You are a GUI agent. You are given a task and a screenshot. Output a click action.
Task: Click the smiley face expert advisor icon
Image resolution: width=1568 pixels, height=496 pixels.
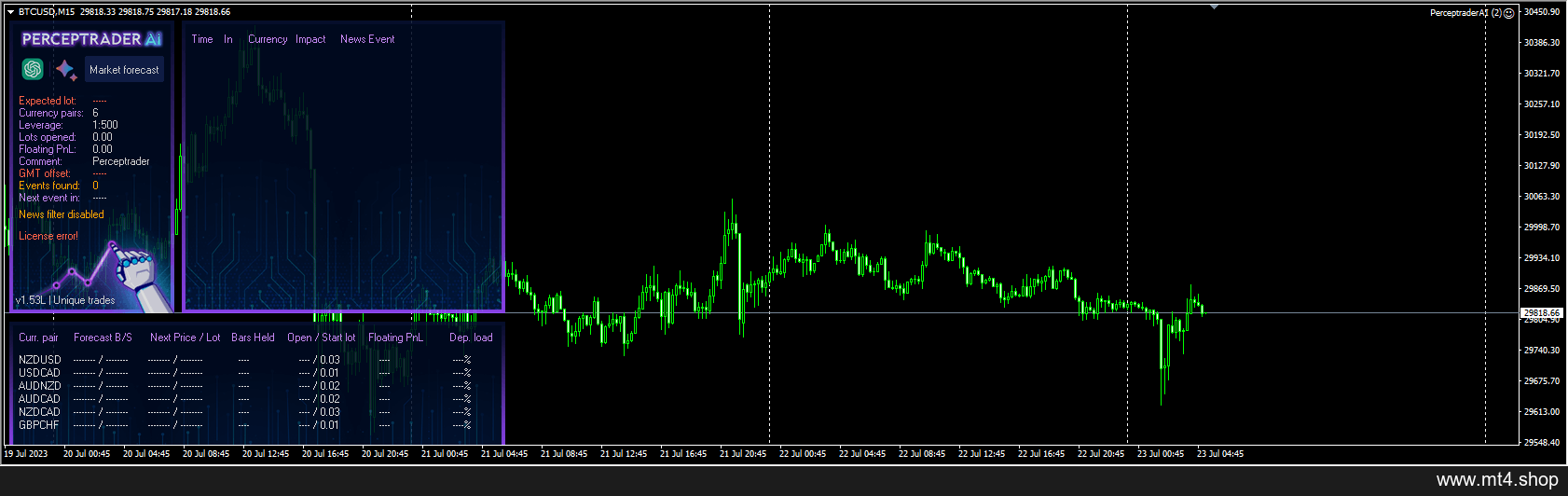[x=1509, y=13]
